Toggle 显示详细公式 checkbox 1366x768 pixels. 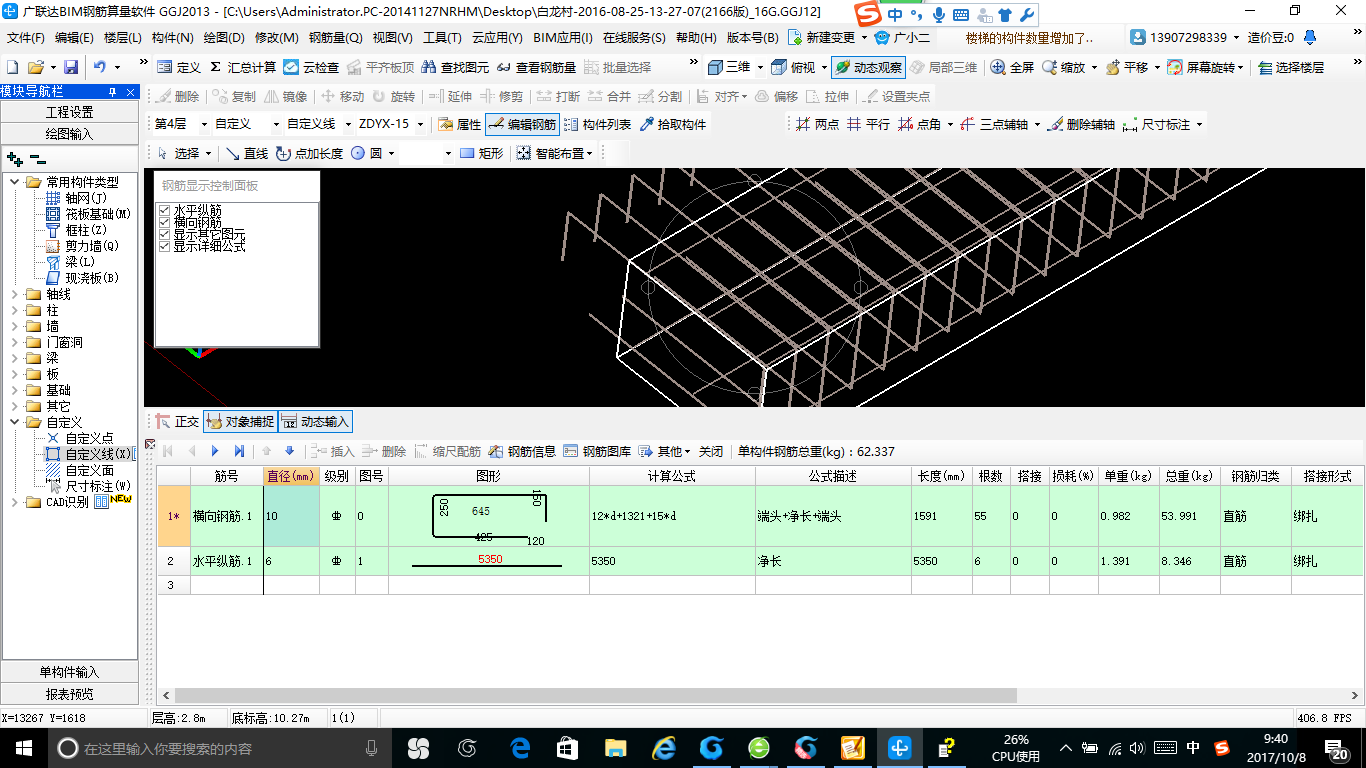pyautogui.click(x=165, y=246)
